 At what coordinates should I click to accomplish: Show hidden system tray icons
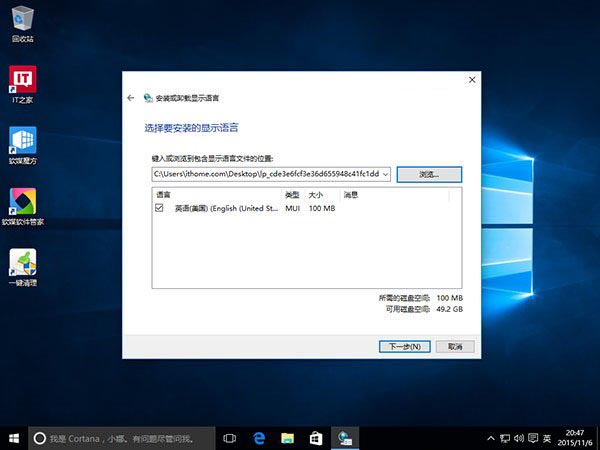point(490,438)
